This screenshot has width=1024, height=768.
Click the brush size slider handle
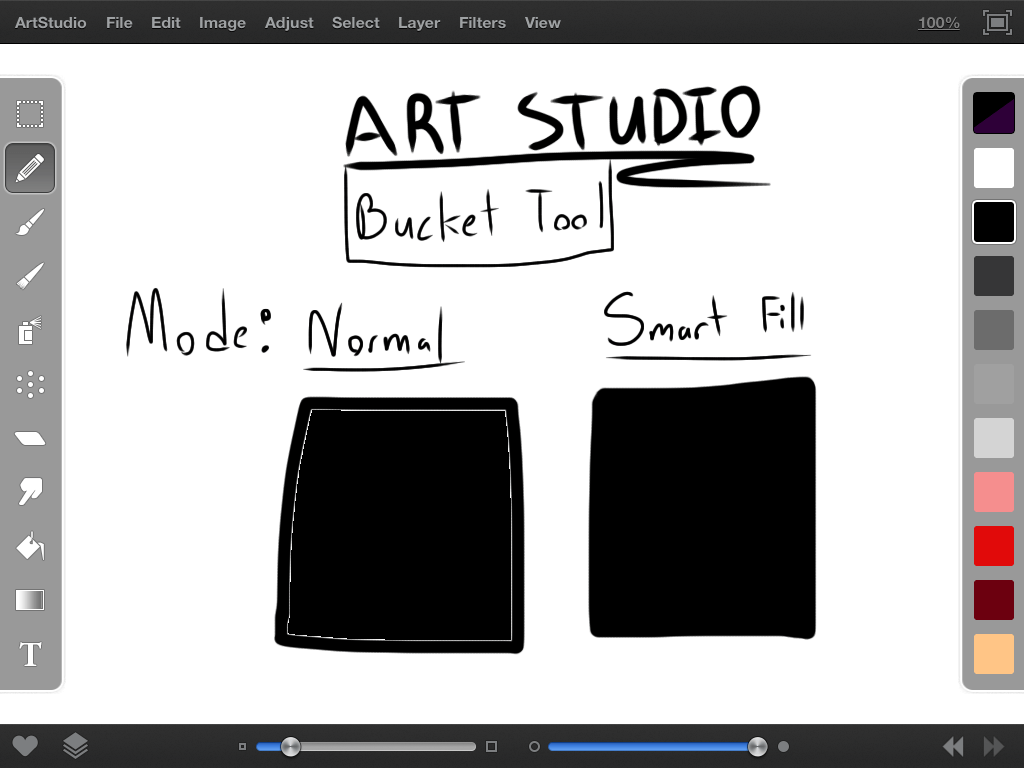[x=291, y=746]
